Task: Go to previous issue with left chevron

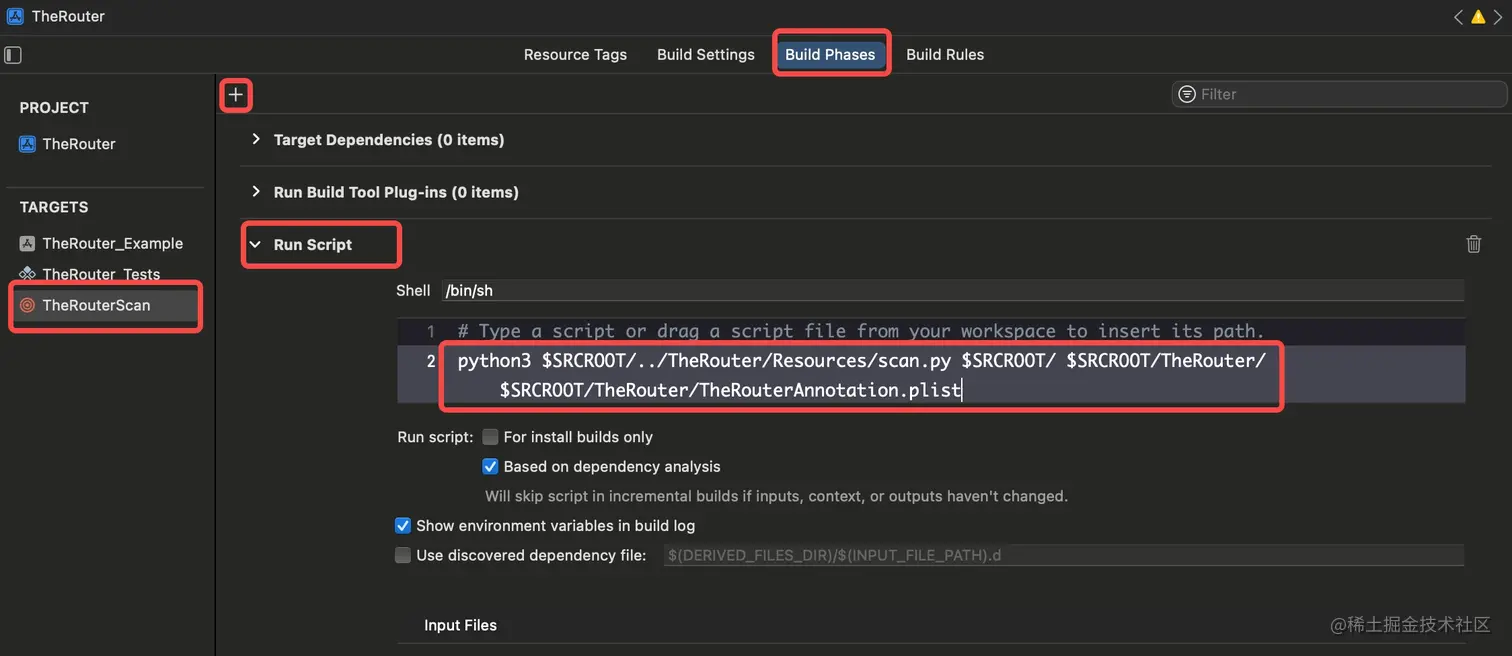Action: [1458, 16]
